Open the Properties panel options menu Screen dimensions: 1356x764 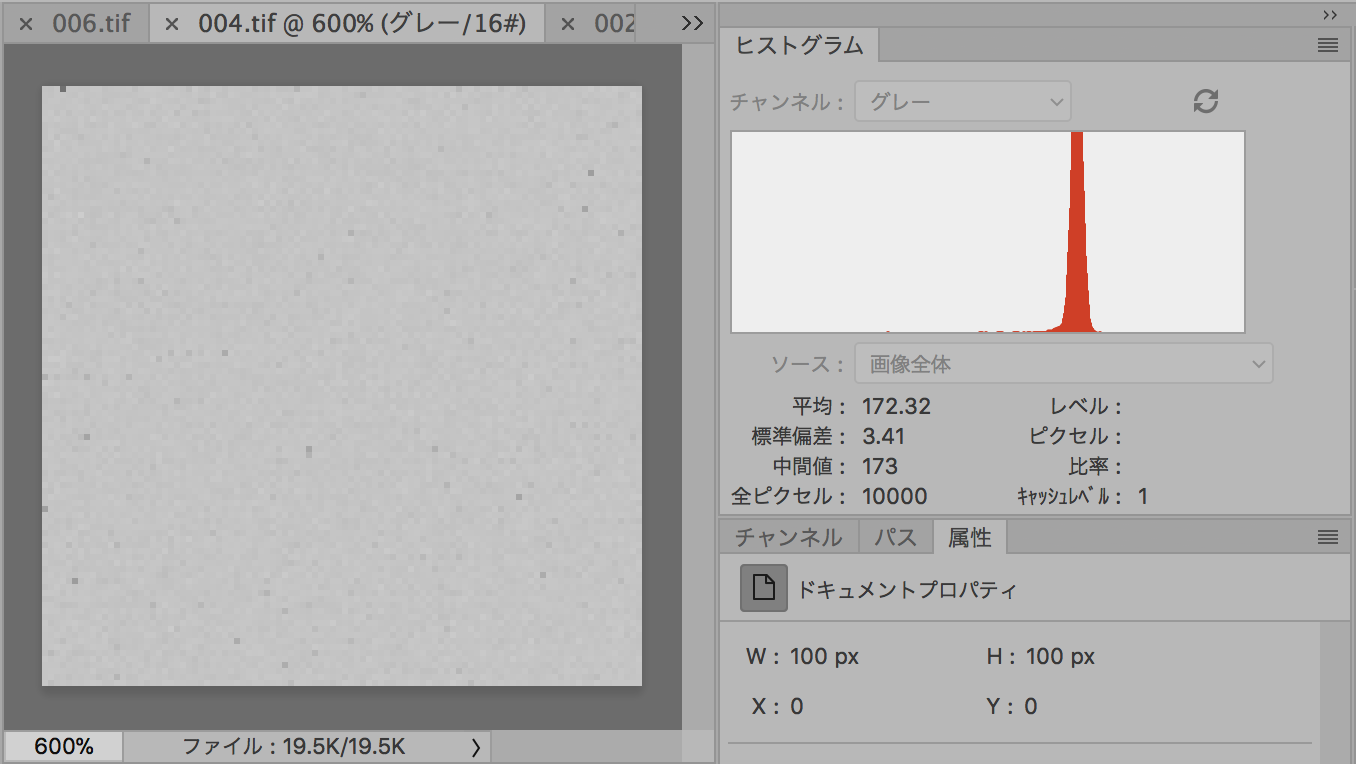click(x=1327, y=538)
